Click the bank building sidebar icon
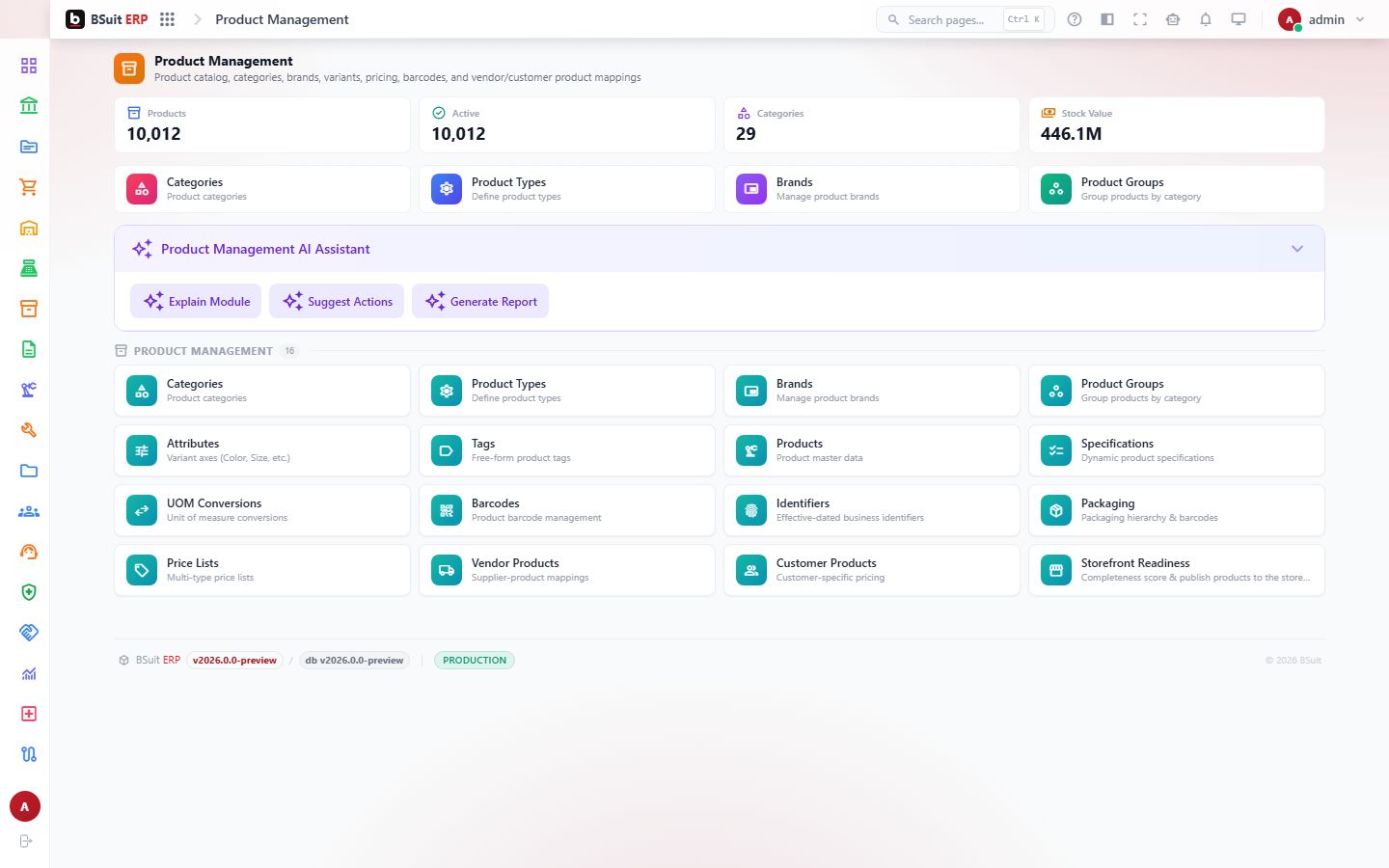 coord(29,106)
